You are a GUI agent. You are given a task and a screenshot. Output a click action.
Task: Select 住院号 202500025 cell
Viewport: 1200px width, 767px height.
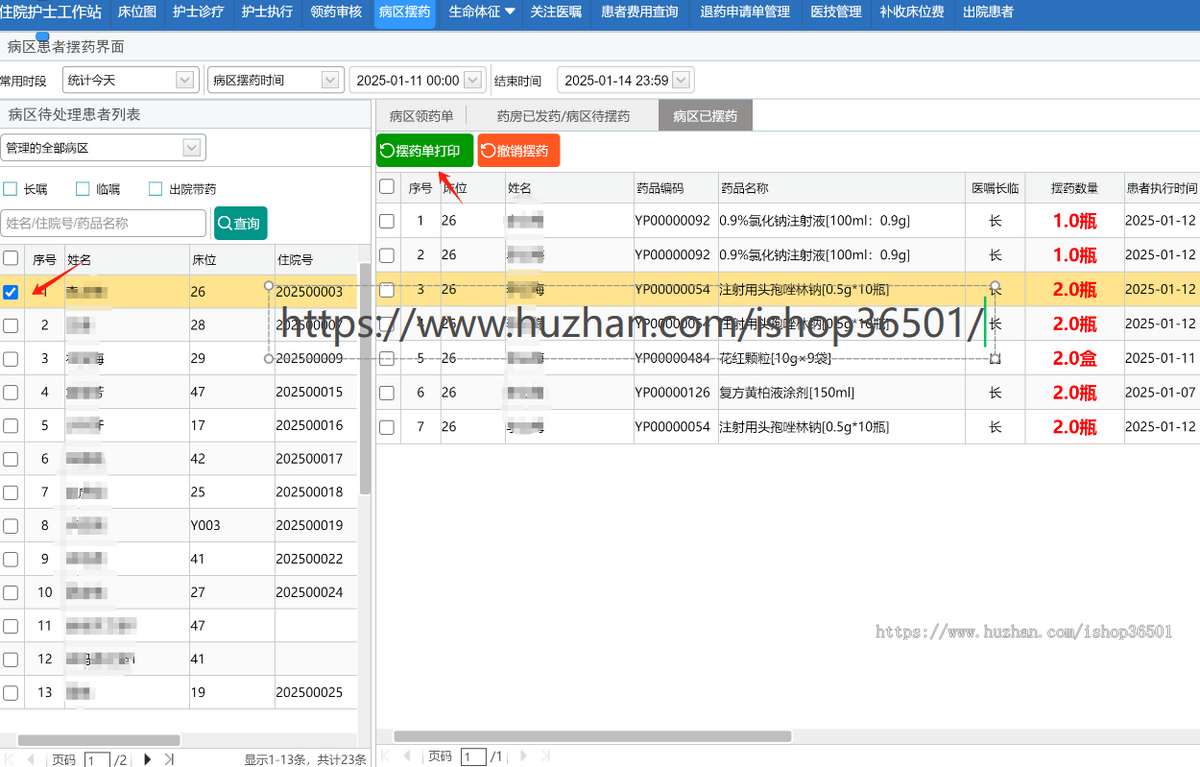[314, 692]
